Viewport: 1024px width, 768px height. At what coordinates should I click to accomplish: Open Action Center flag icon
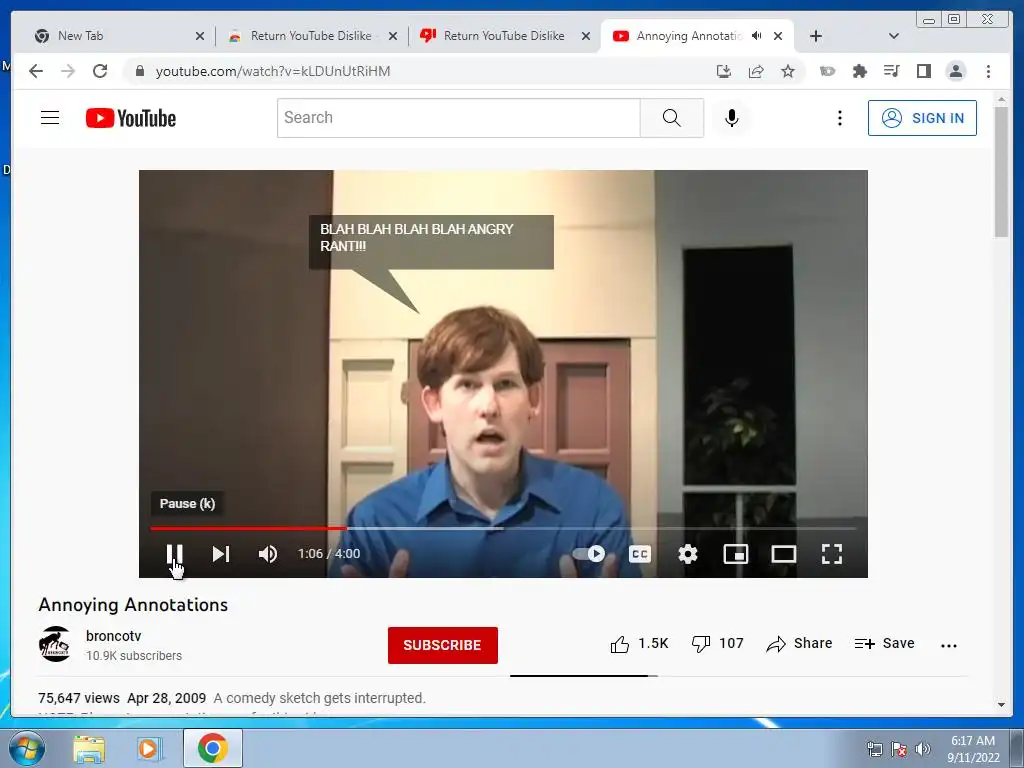pos(899,749)
